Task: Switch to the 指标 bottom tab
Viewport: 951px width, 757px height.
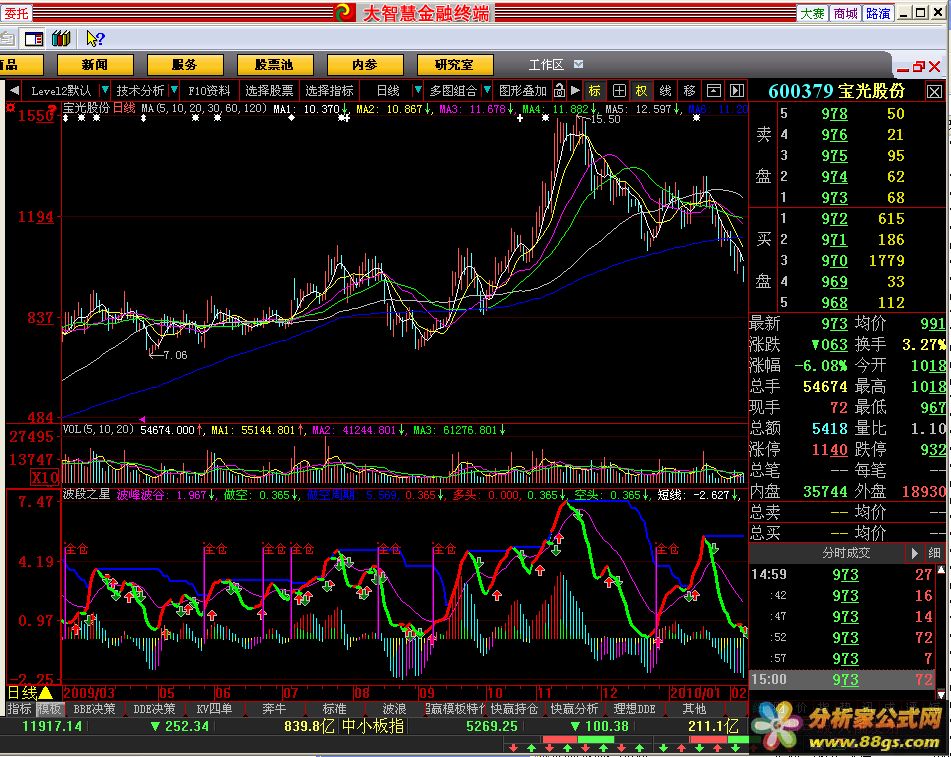Action: coord(19,708)
